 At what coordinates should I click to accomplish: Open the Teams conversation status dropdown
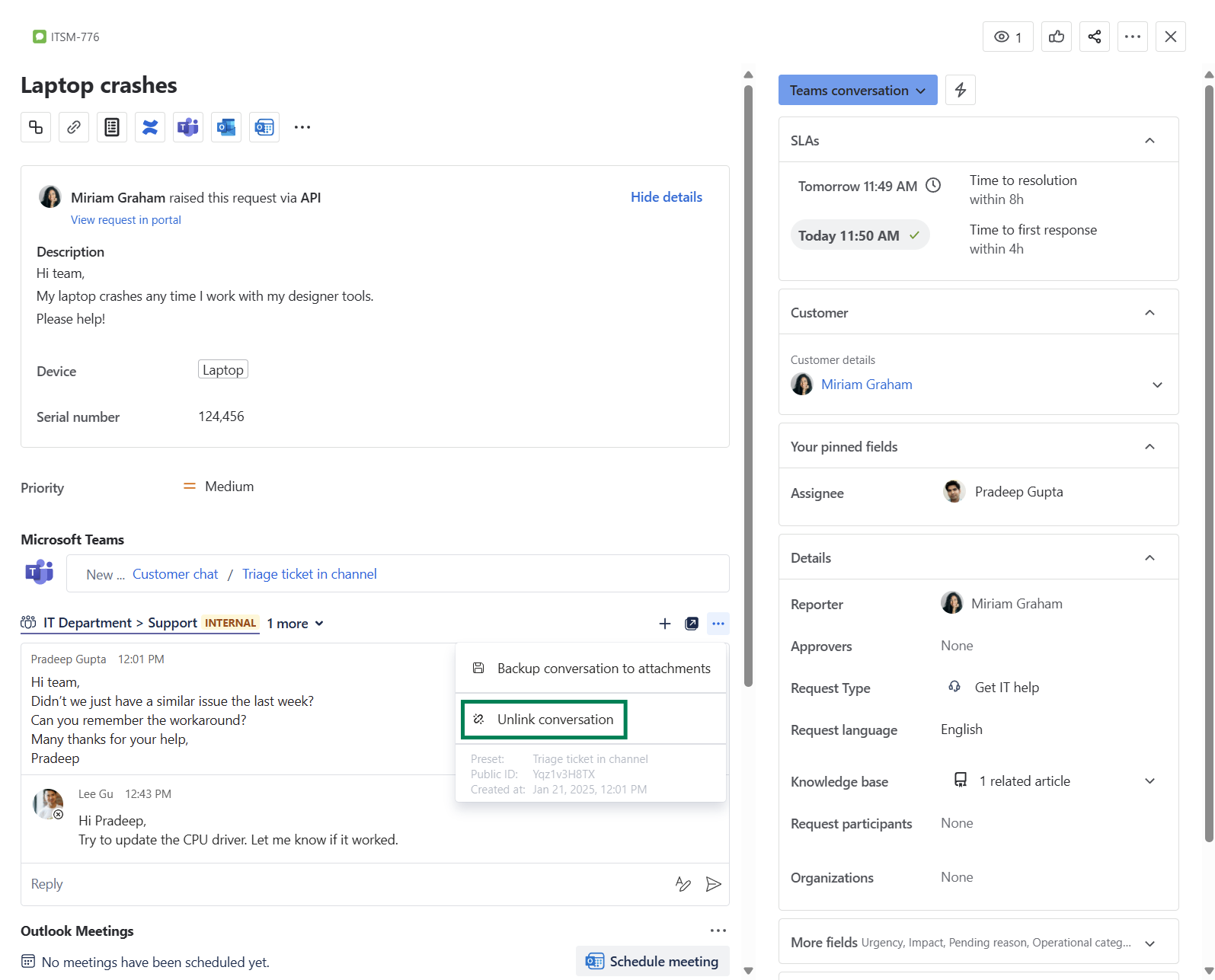(x=857, y=90)
